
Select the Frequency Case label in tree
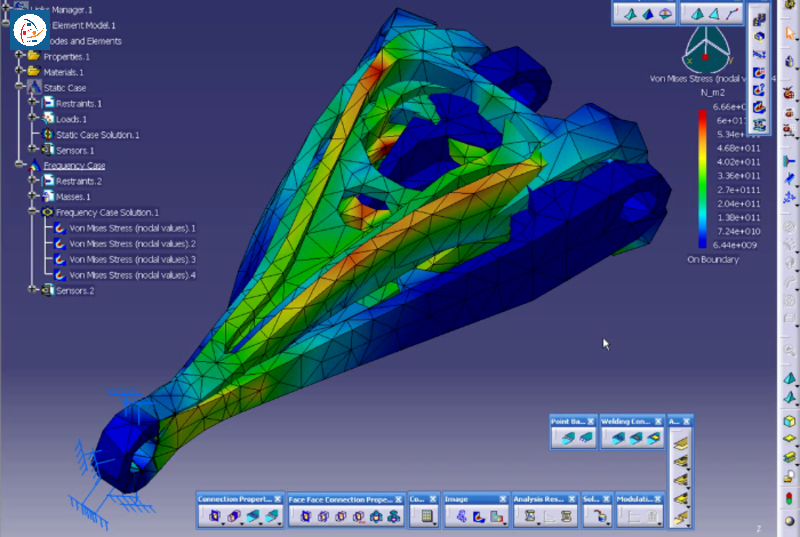74,166
